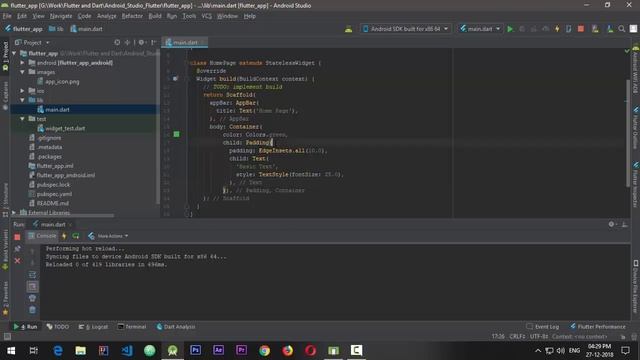Hot restart using green circular arrow in Run panel
The width and height of the screenshot is (640, 360).
76,236
